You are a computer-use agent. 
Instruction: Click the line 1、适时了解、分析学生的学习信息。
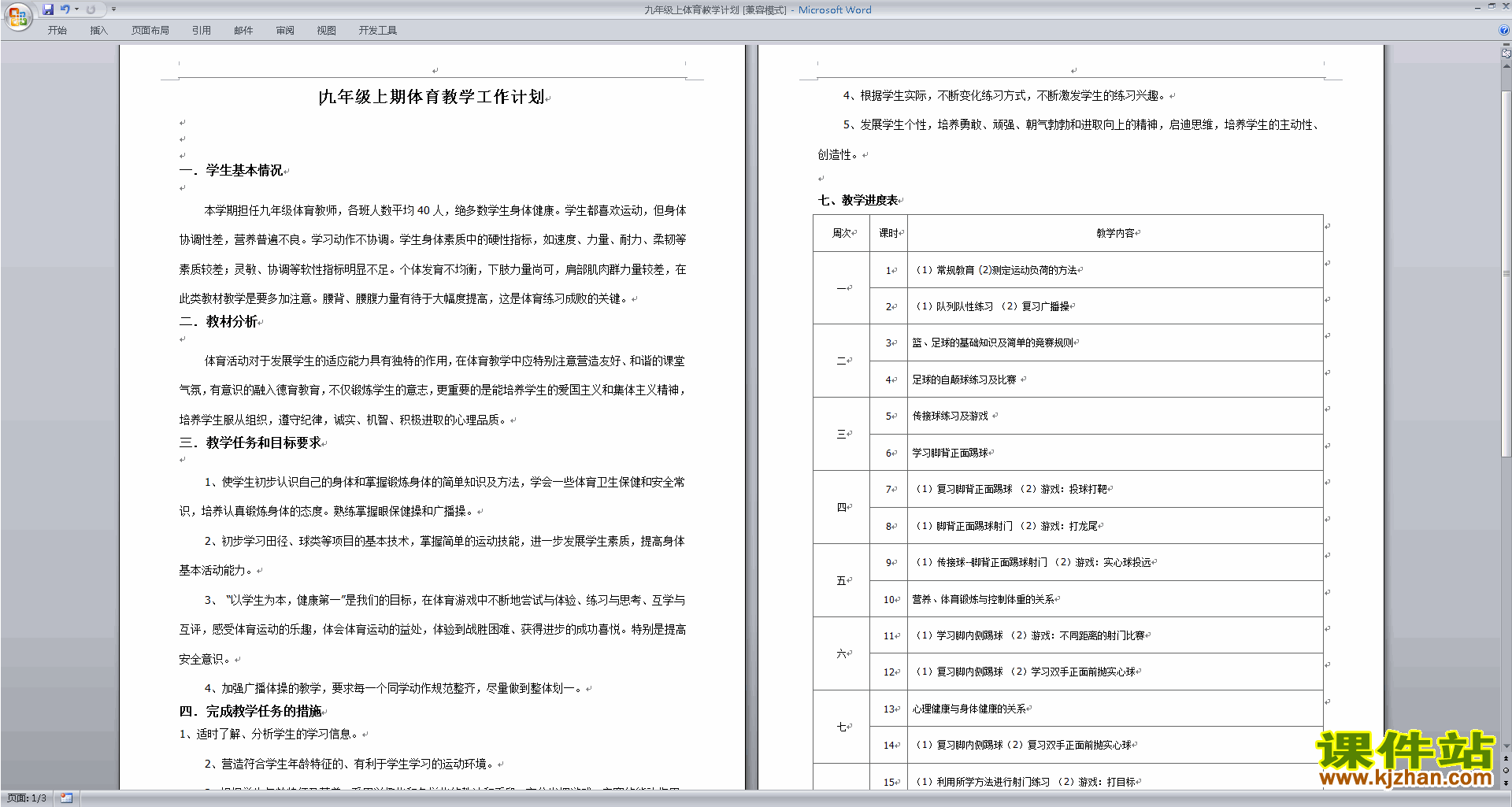(270, 734)
